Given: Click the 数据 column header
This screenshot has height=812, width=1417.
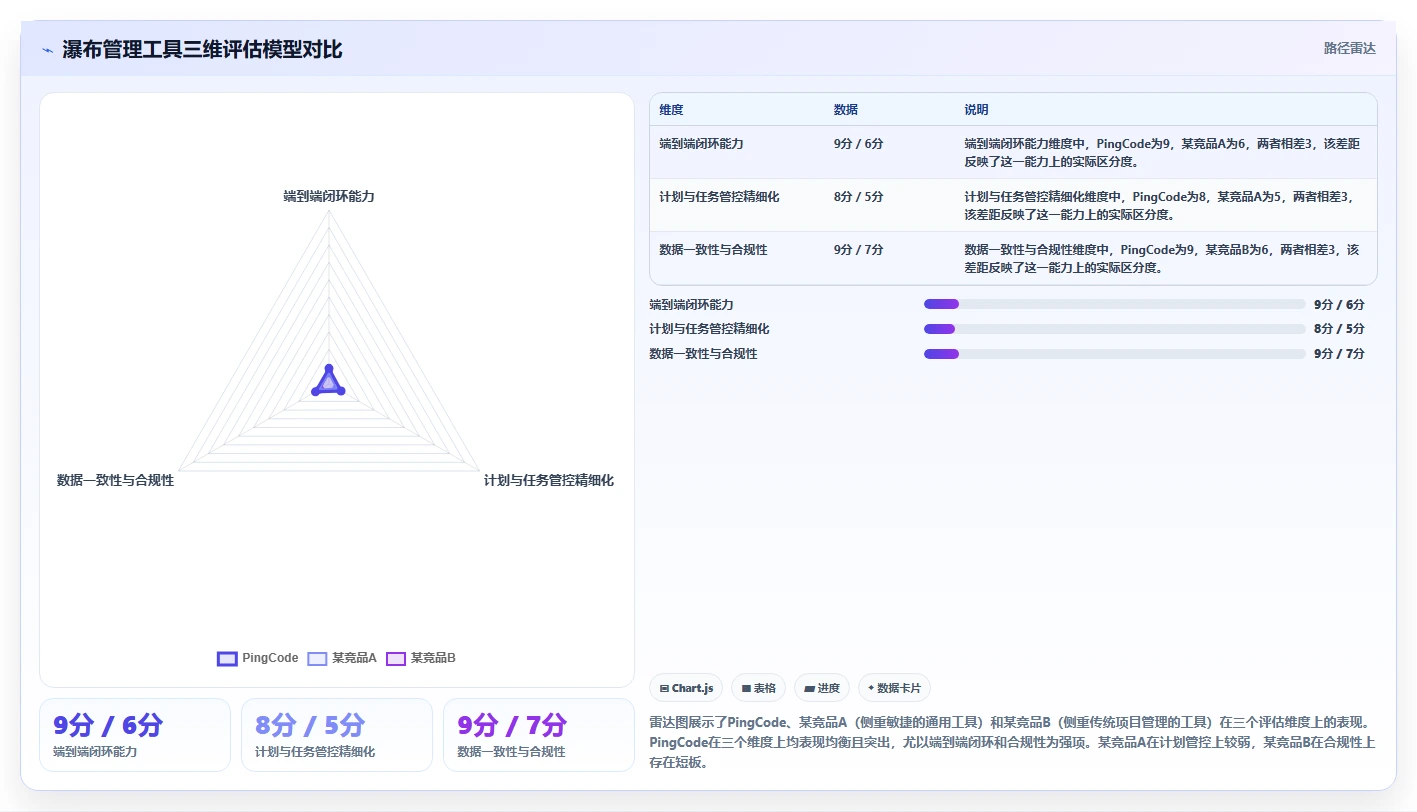Looking at the screenshot, I should (x=845, y=110).
